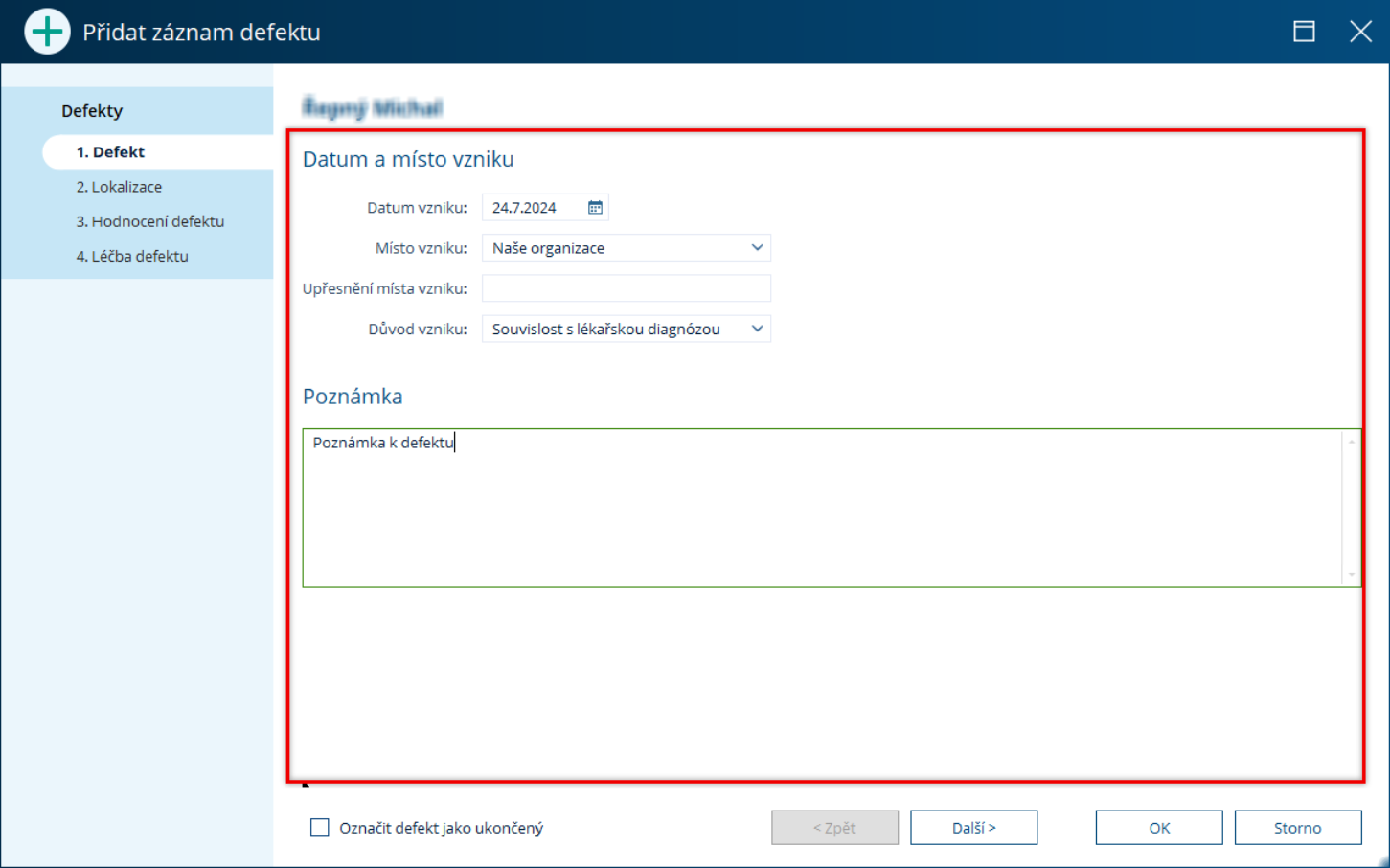The width and height of the screenshot is (1390, 868).
Task: Click the Datum a místo vzniku heading
Action: click(408, 159)
